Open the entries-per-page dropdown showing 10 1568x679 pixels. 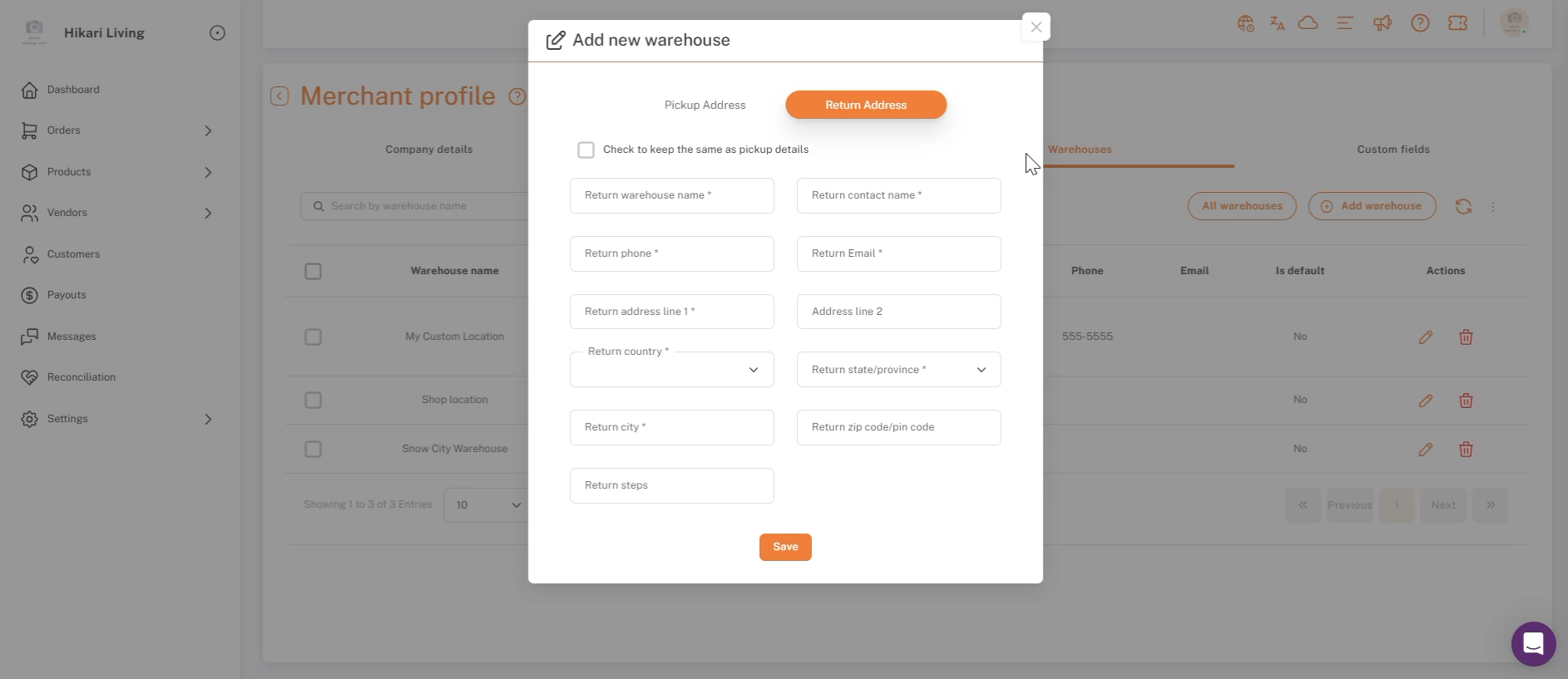[487, 505]
